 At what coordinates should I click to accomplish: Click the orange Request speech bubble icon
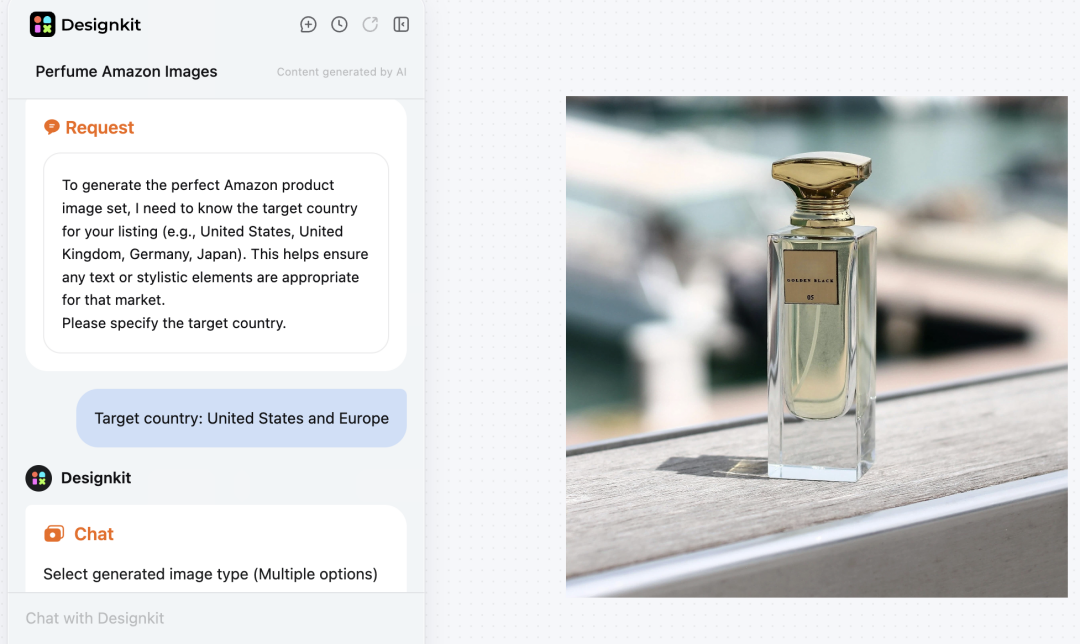coord(52,127)
